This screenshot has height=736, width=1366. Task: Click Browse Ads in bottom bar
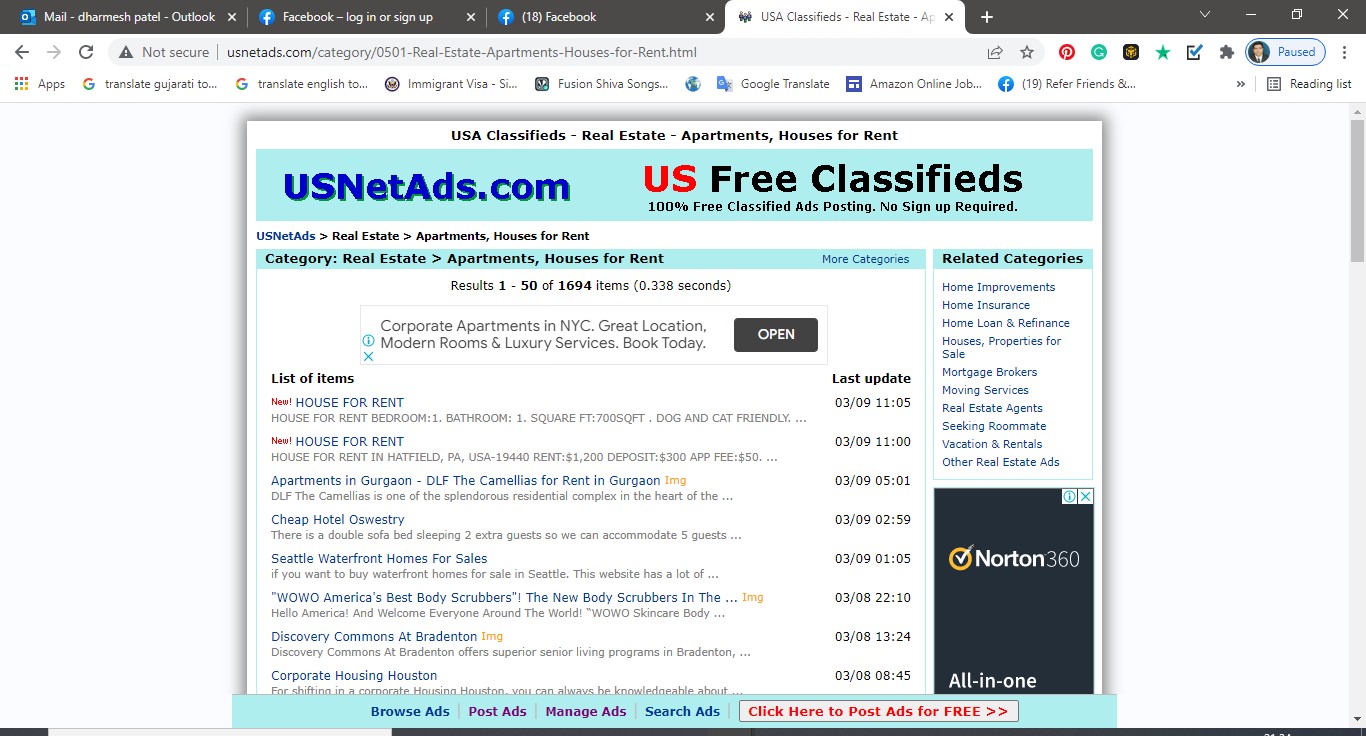pyautogui.click(x=410, y=711)
